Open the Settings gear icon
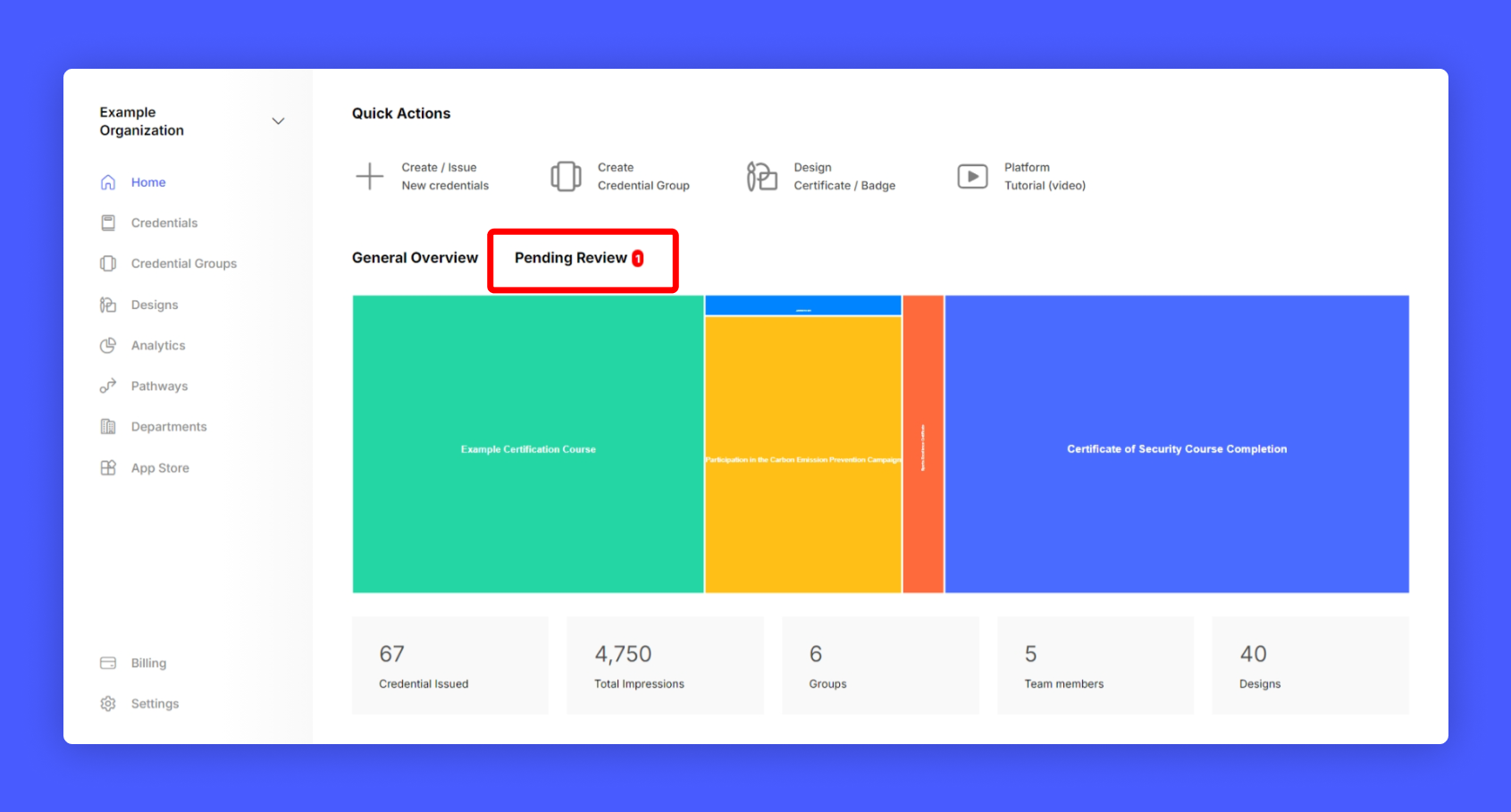This screenshot has width=1511, height=812. click(108, 704)
